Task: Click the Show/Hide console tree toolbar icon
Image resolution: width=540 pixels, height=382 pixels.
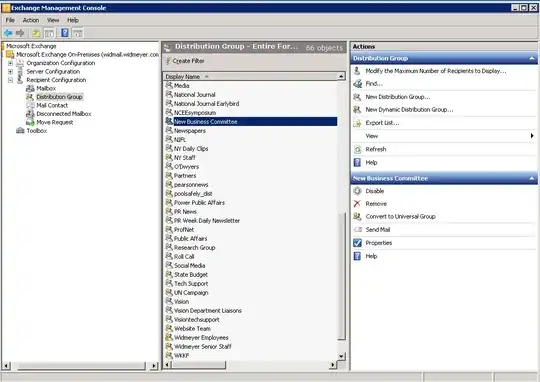Action: point(49,33)
